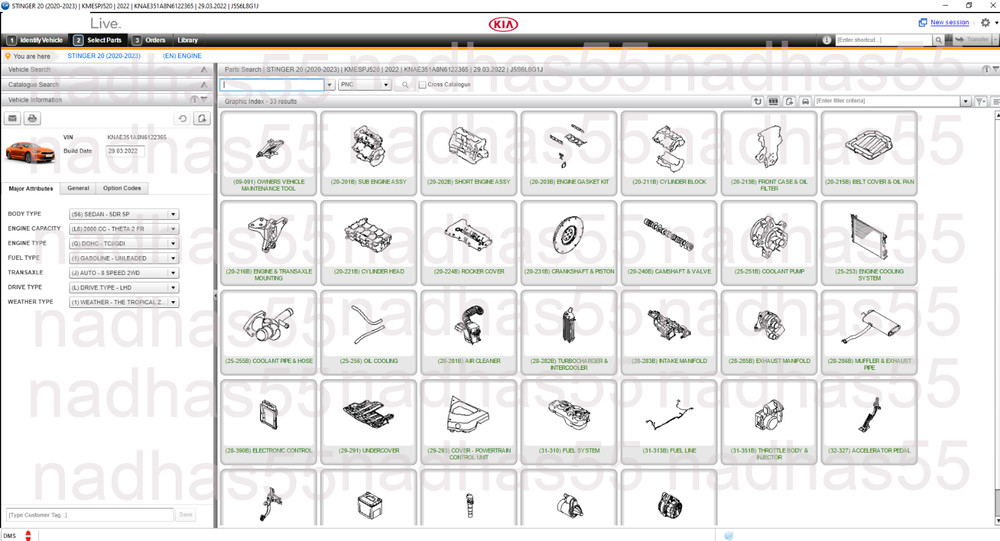The width and height of the screenshot is (1000, 541).
Task: Click the Save customer tag button
Action: click(x=186, y=514)
